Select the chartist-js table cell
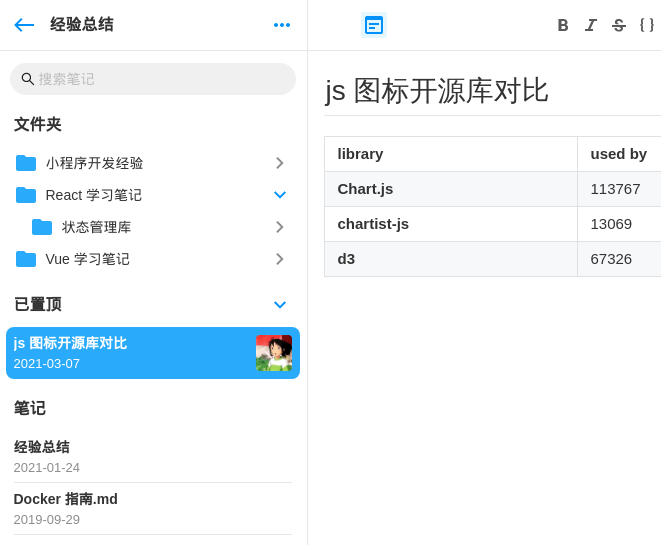The height and width of the screenshot is (545, 661). (x=451, y=224)
